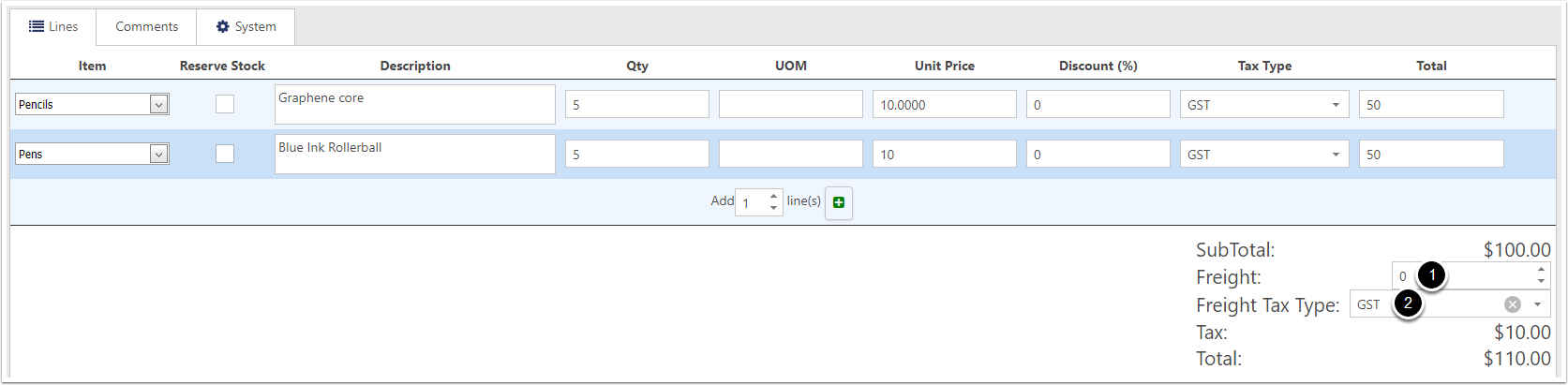The image size is (1568, 385).
Task: Expand the Freight Tax Type dropdown arrow
Action: tap(1537, 304)
